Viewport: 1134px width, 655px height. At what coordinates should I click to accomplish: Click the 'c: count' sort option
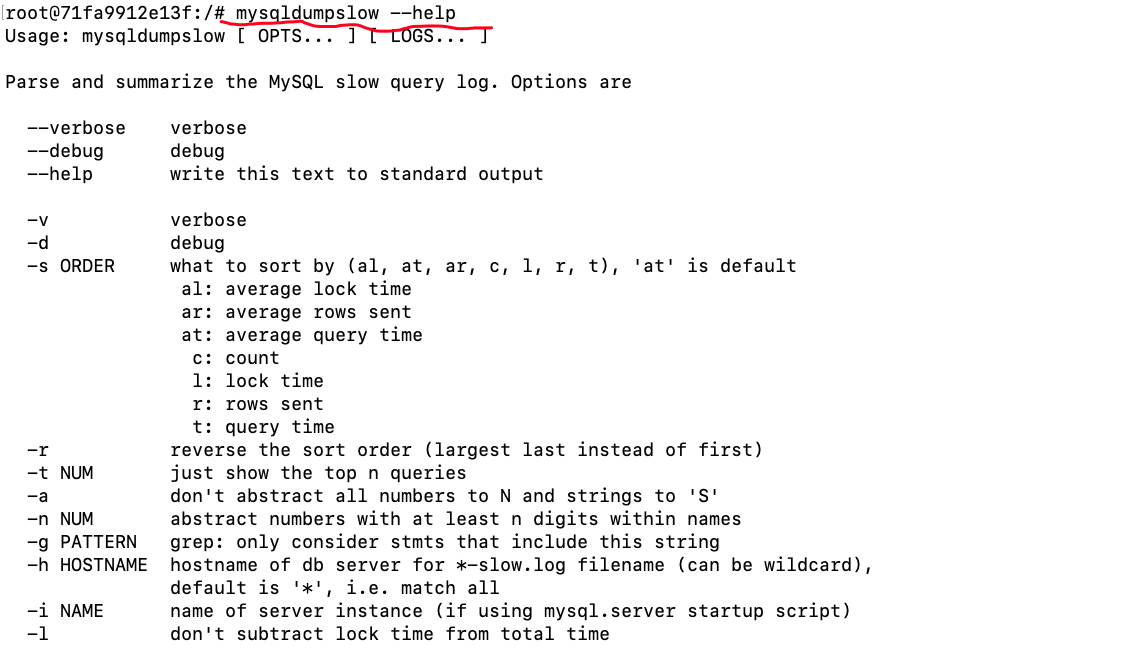click(x=236, y=358)
